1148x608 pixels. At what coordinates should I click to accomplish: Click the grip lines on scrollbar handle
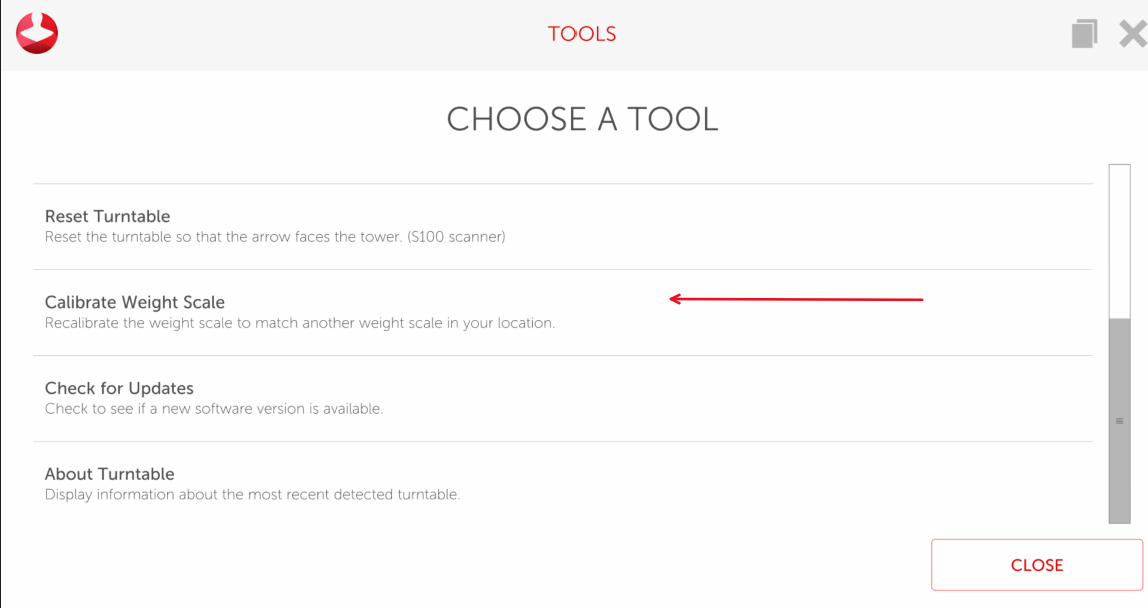[1119, 421]
